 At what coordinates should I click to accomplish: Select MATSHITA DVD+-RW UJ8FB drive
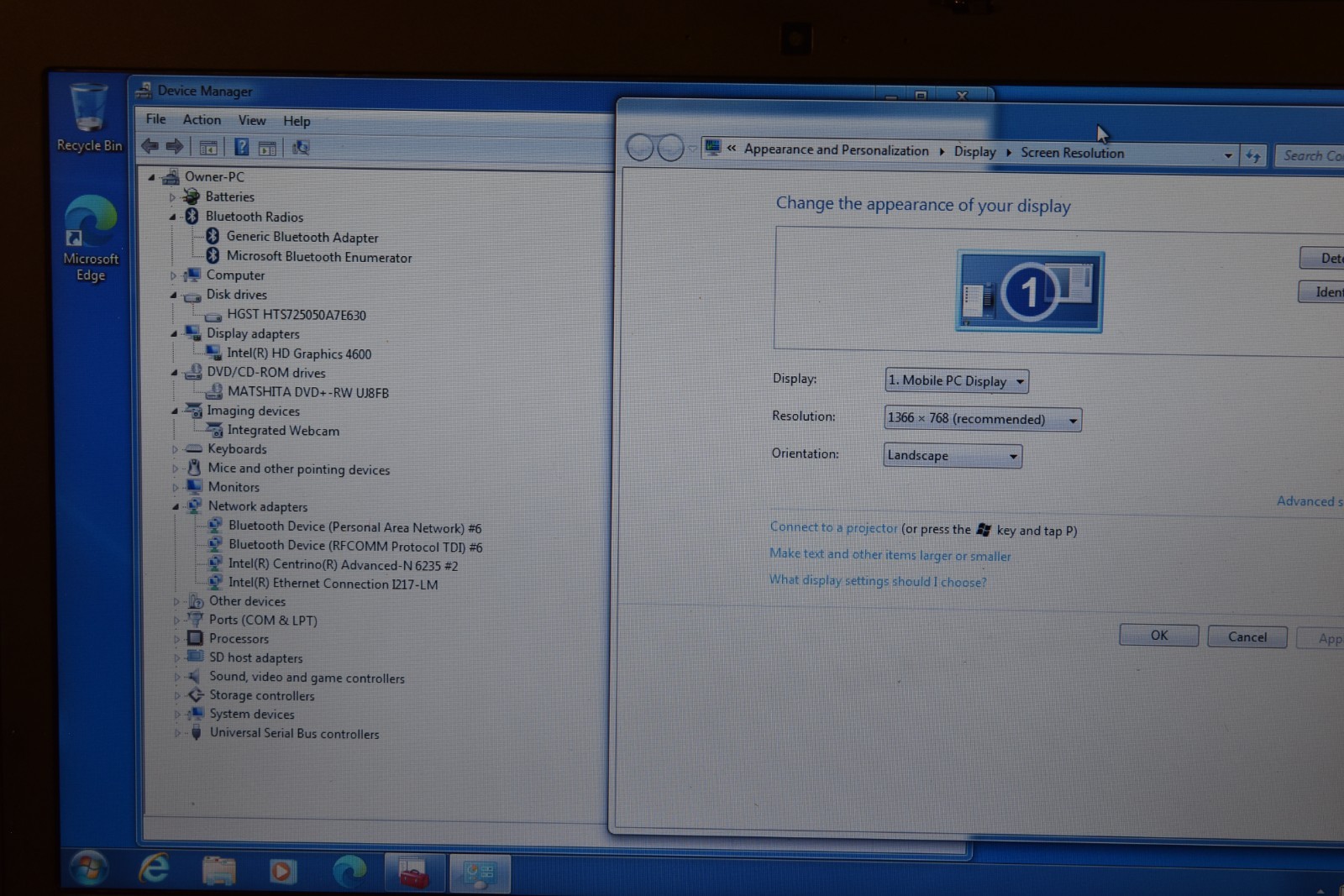point(308,392)
